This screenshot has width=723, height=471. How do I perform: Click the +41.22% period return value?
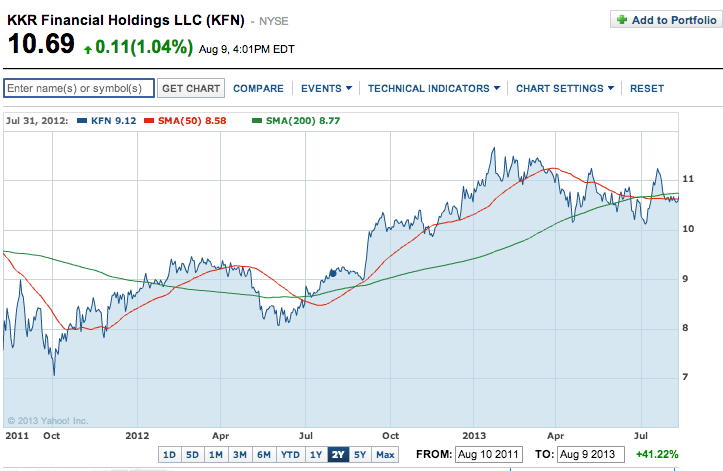[657, 454]
